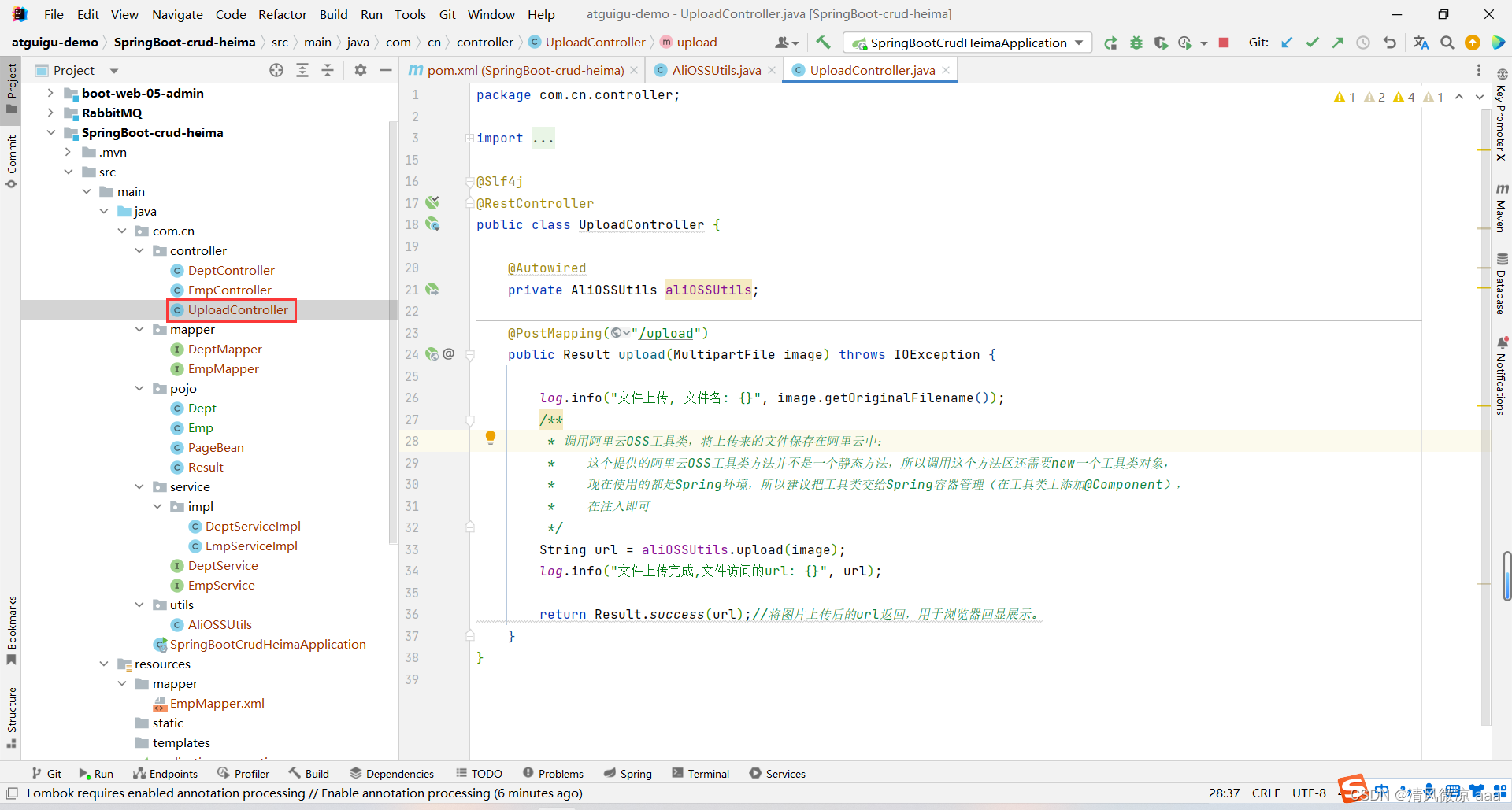This screenshot has height=810, width=1512.
Task: Open Spring tool window
Action: [628, 774]
